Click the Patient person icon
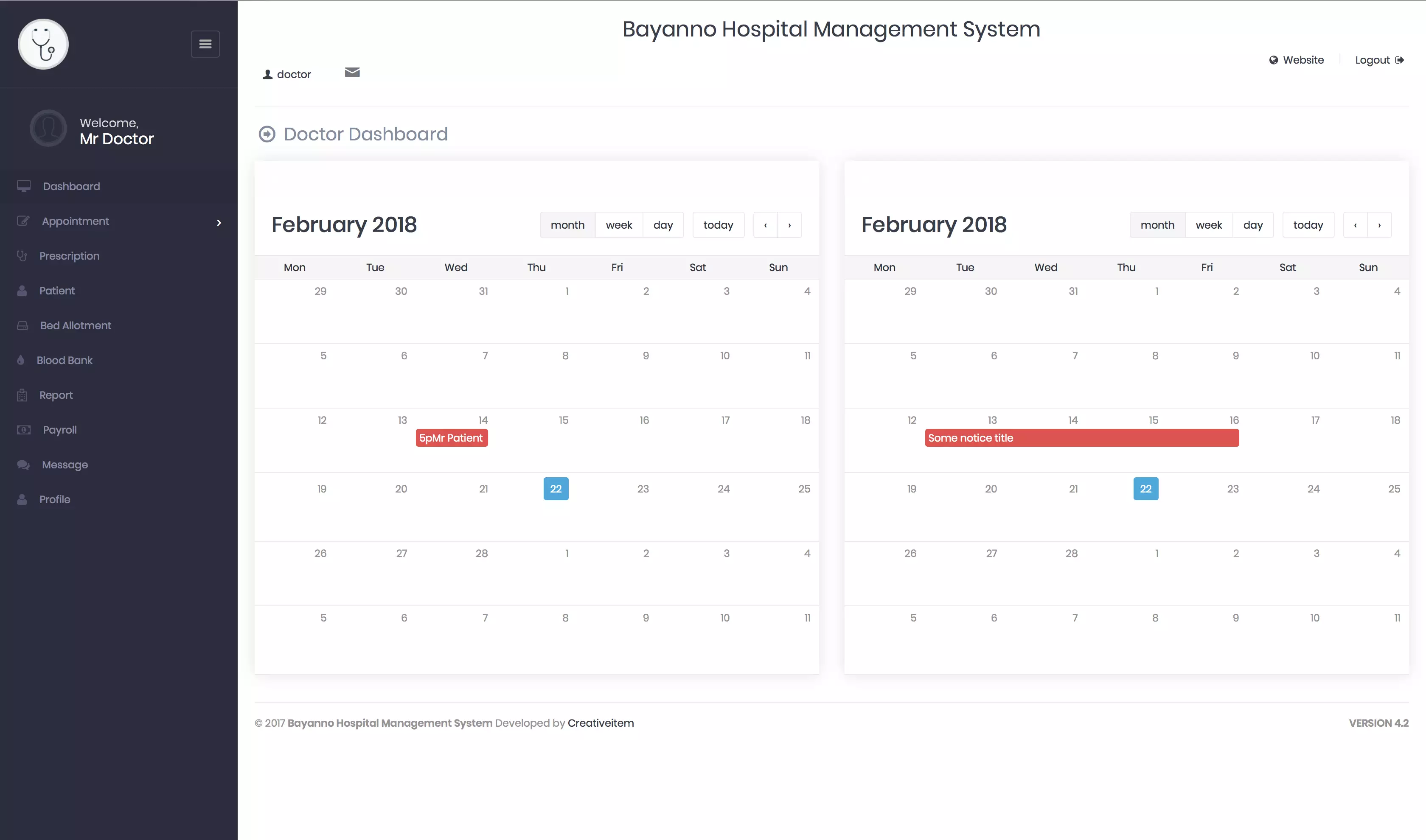The height and width of the screenshot is (840, 1426). [22, 290]
